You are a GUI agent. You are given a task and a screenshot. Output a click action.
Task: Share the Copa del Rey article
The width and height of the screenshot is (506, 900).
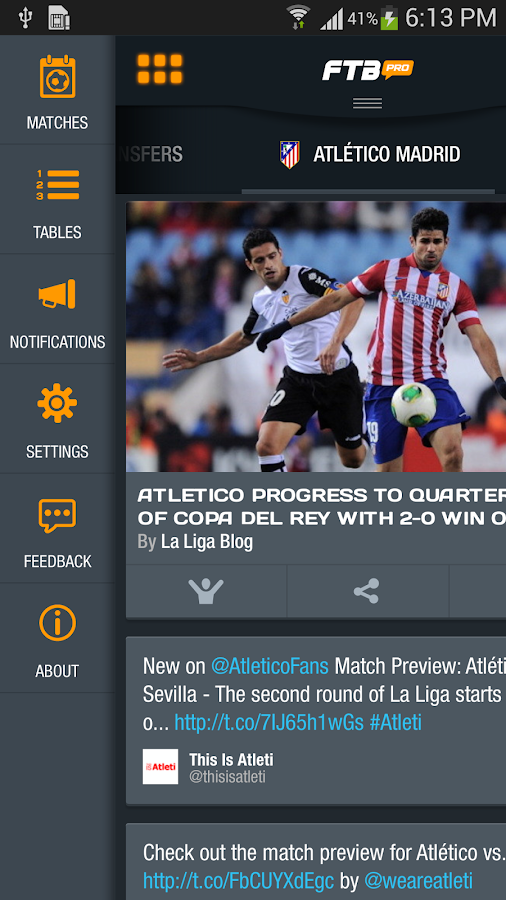click(x=367, y=591)
